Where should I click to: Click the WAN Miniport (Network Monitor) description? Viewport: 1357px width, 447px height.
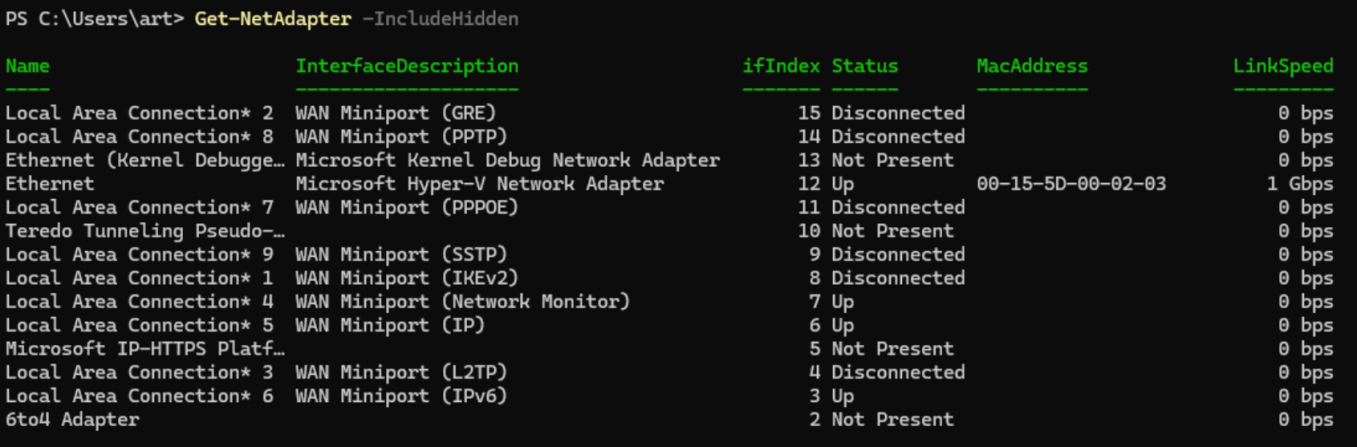pos(463,302)
